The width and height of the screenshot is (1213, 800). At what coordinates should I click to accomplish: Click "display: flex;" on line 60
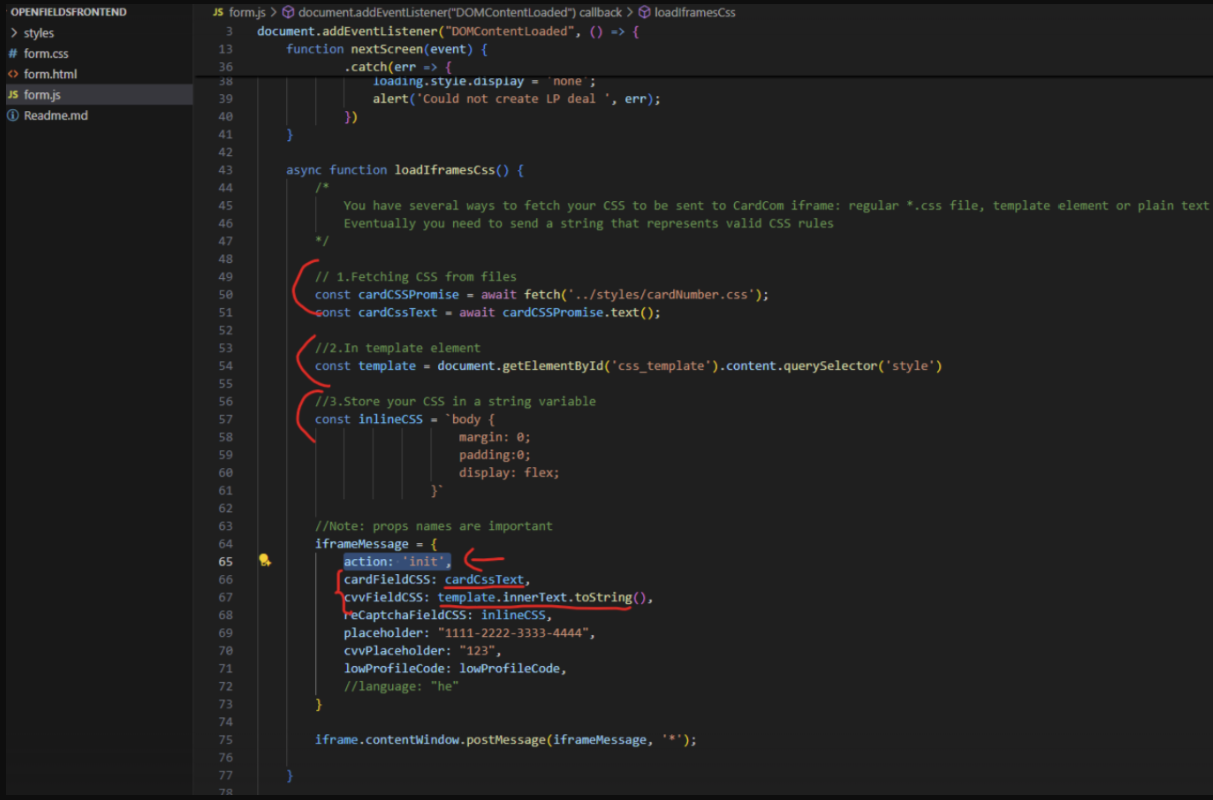point(509,472)
